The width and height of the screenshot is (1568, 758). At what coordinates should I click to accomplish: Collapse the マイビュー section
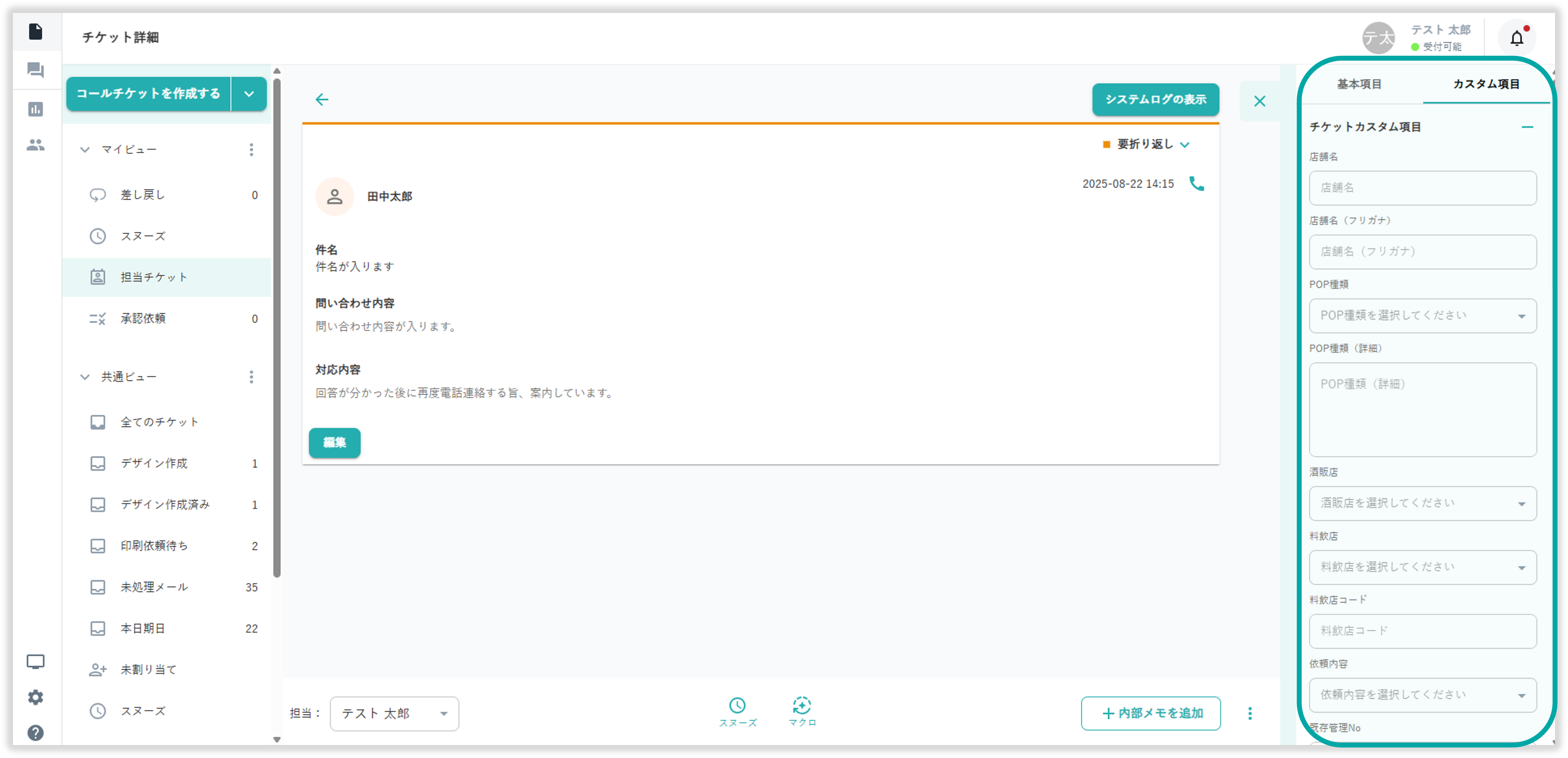click(x=85, y=150)
